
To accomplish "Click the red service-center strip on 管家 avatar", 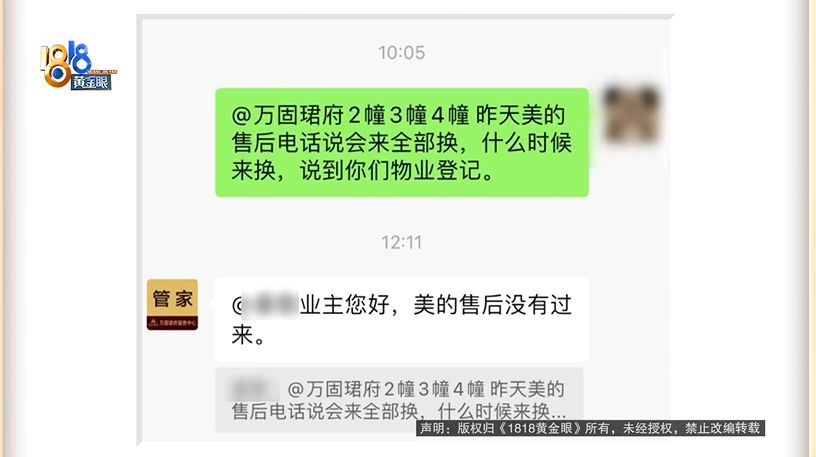I will pyautogui.click(x=172, y=323).
